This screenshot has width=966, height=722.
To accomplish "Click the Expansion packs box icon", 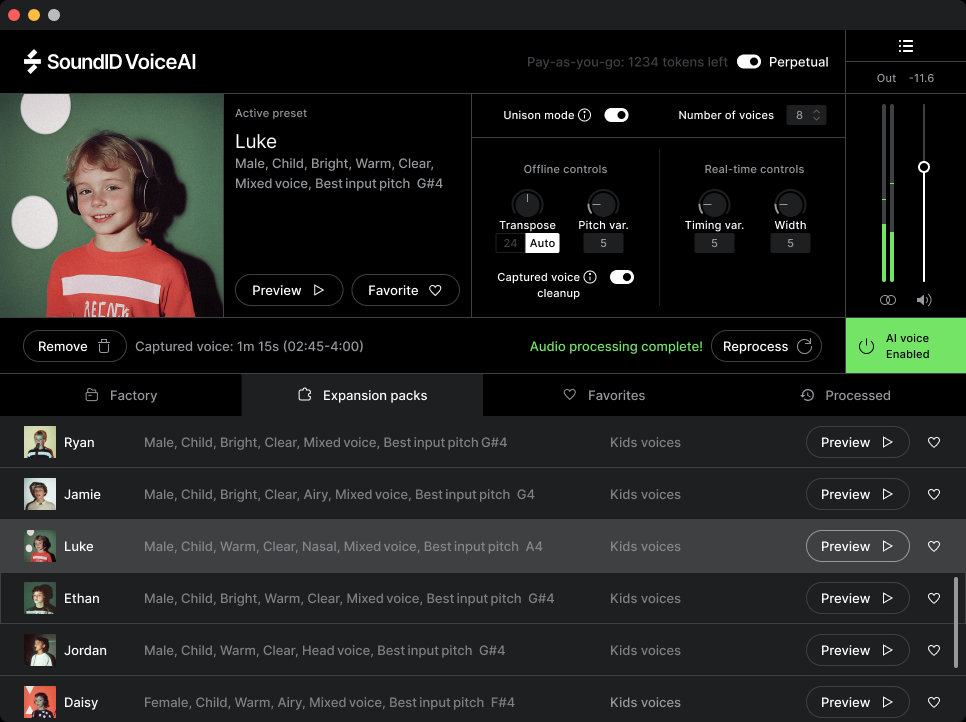I will coord(303,394).
